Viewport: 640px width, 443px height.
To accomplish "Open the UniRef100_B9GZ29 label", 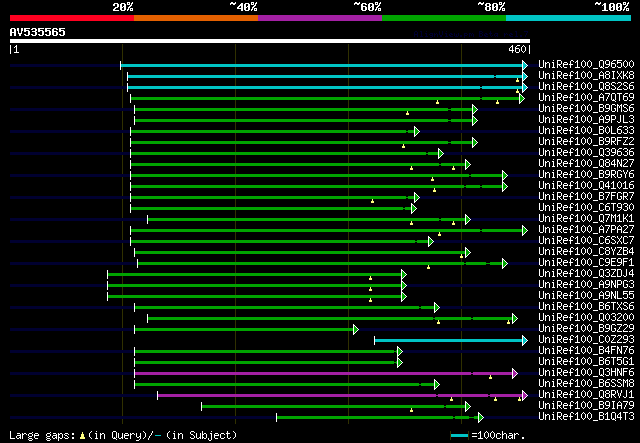I will coord(586,329).
